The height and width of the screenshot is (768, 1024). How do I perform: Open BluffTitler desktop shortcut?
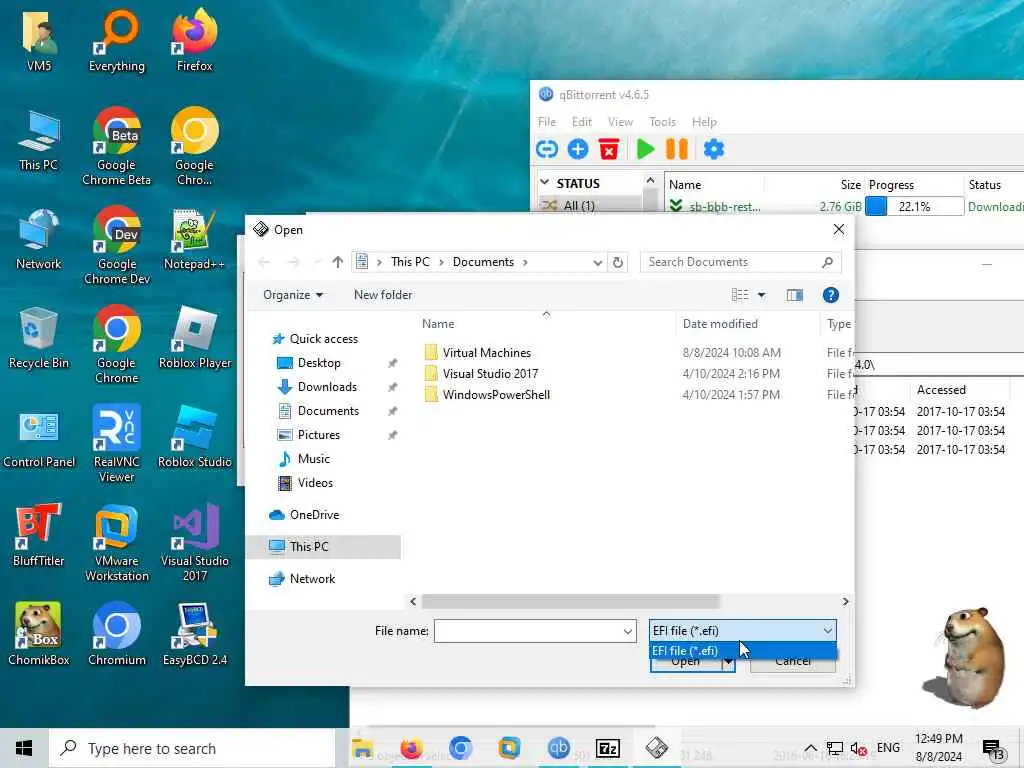tap(39, 535)
